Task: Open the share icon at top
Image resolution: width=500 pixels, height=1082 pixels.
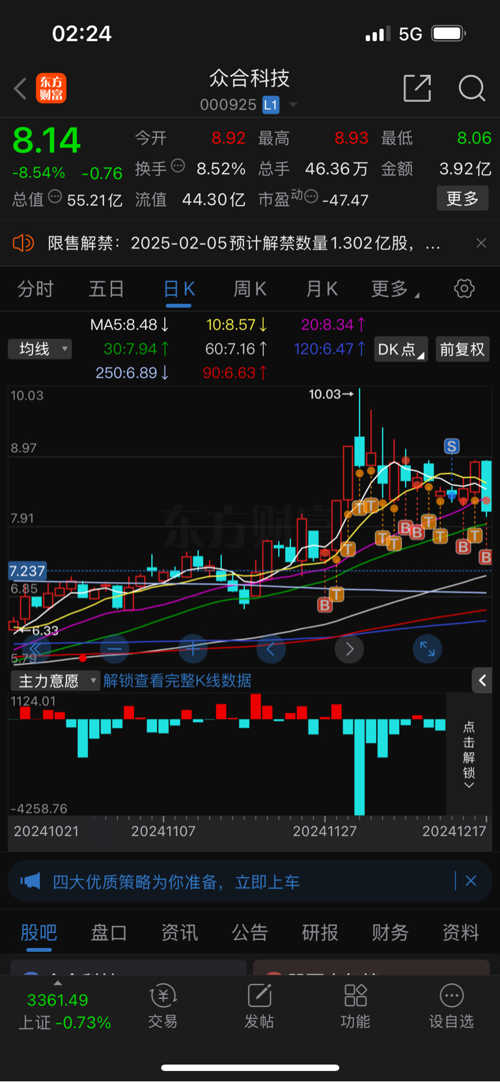Action: pos(417,88)
